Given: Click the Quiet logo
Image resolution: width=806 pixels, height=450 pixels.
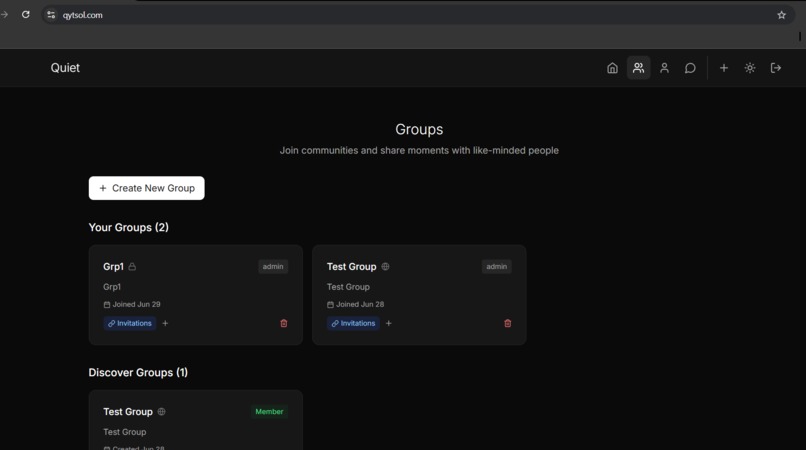Looking at the screenshot, I should (65, 68).
